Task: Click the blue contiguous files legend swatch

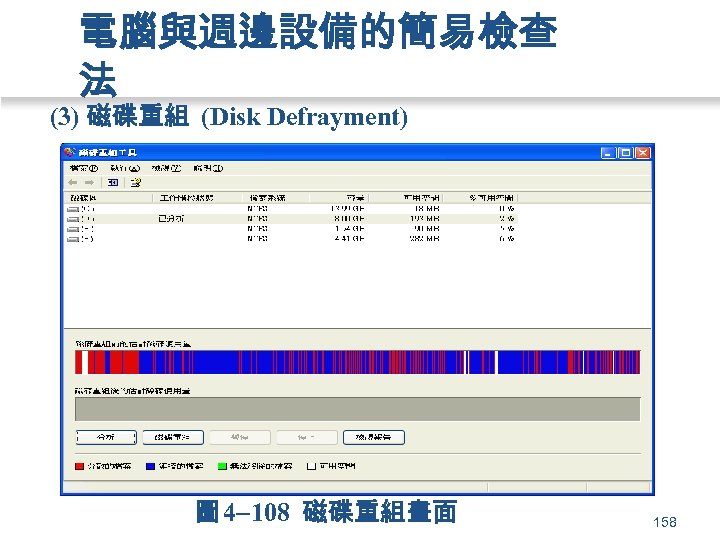Action: click(x=150, y=467)
